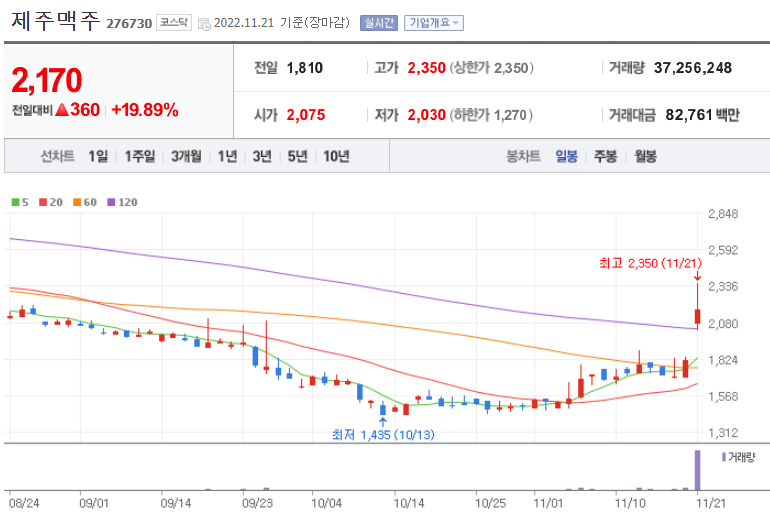The height and width of the screenshot is (518, 770).
Task: Select the 5년 line chart tab
Action: [x=297, y=156]
